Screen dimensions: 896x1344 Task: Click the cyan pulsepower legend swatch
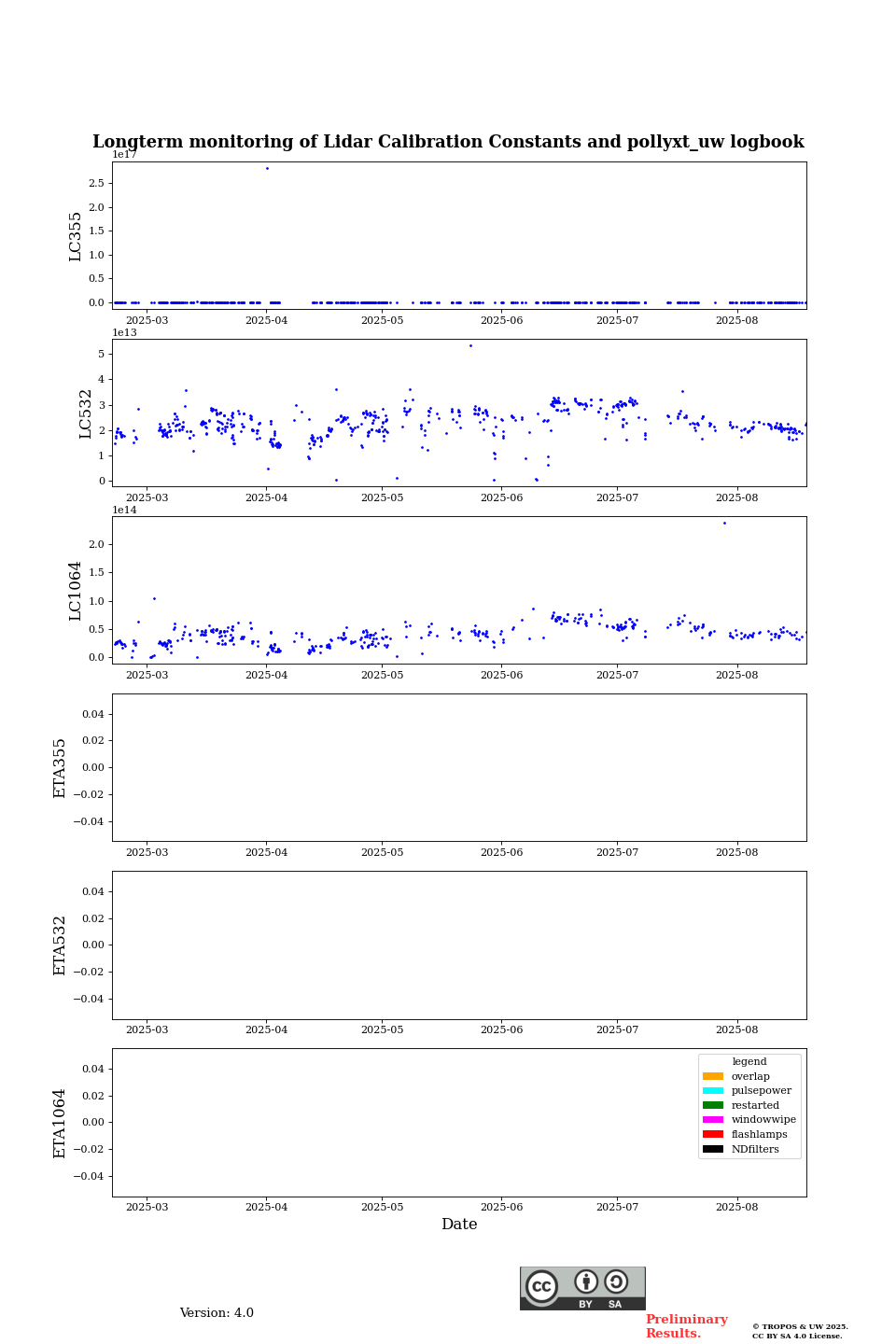pyautogui.click(x=713, y=1091)
